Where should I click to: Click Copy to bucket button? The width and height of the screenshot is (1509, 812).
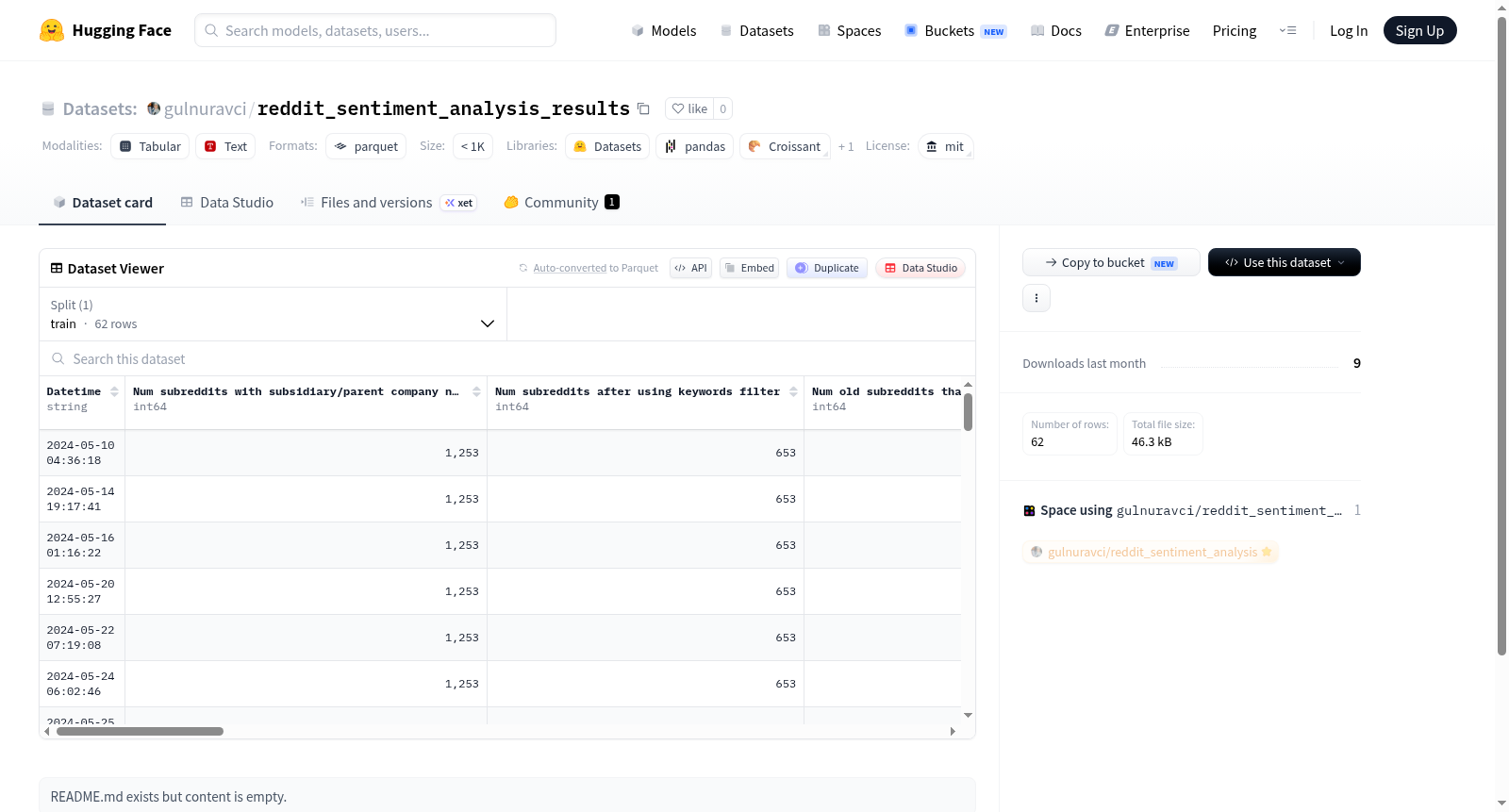[1111, 262]
